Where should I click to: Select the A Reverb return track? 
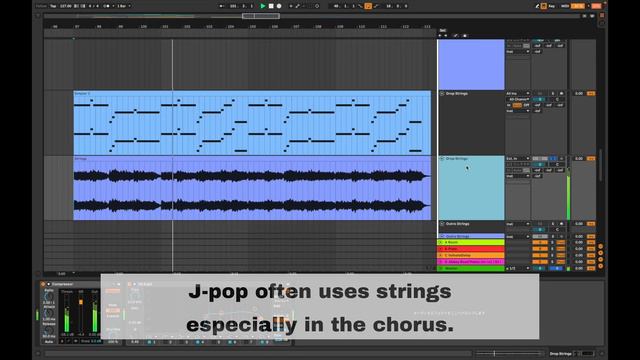471,242
